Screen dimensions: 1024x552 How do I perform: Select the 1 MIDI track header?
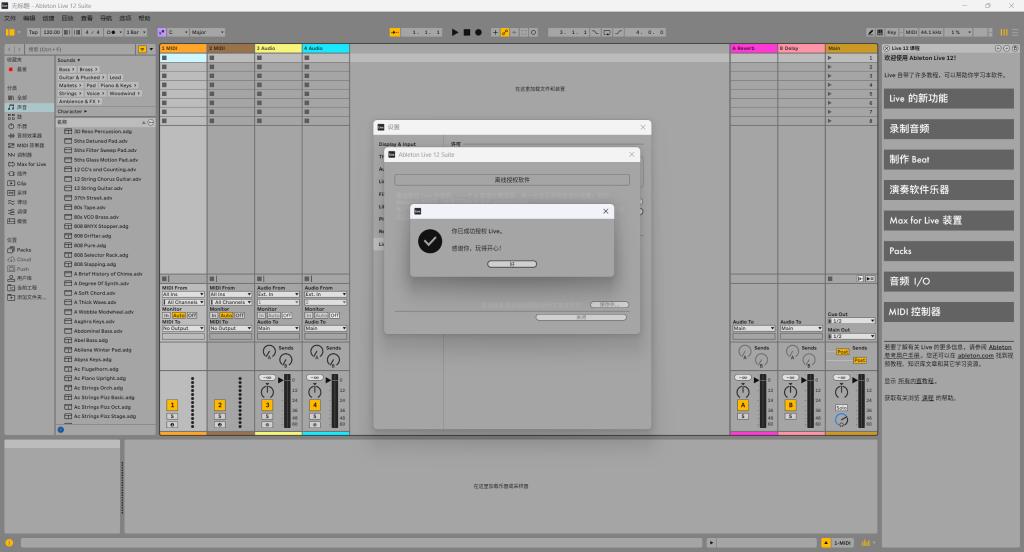pyautogui.click(x=184, y=48)
